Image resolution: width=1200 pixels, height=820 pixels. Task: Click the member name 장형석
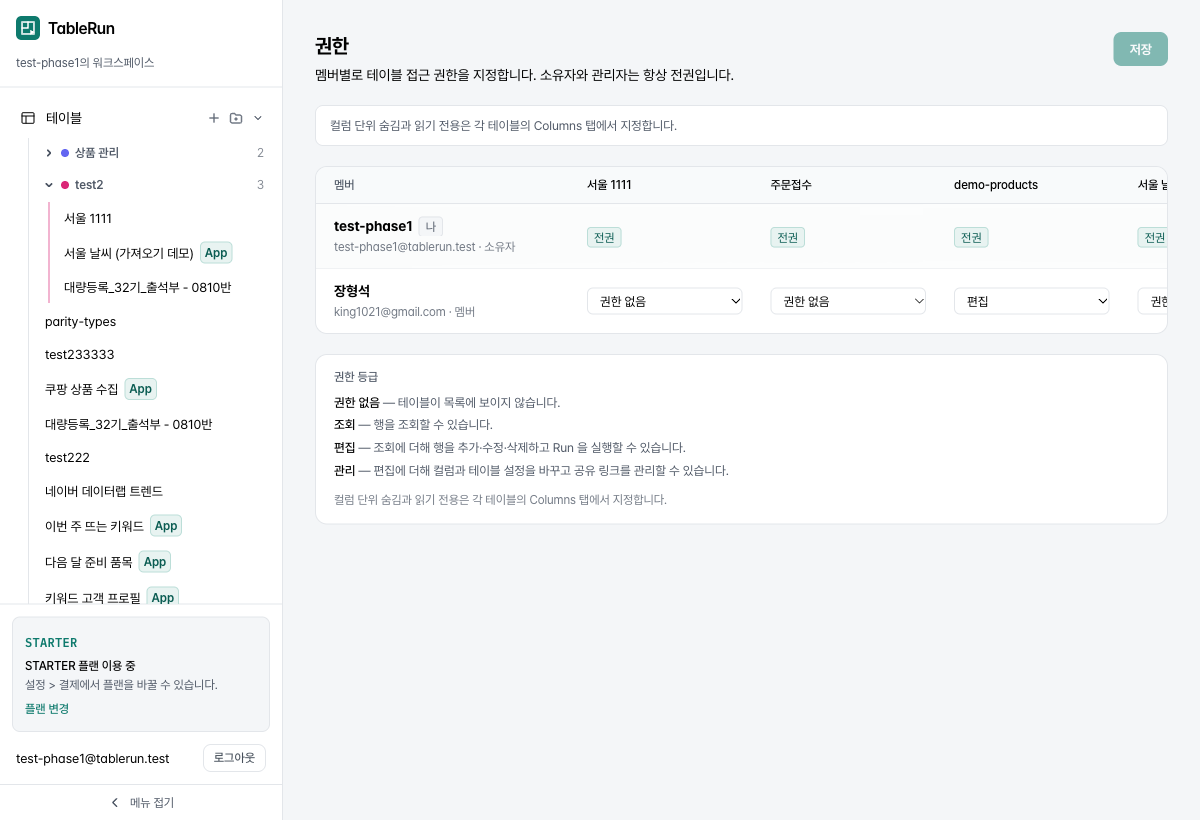click(x=352, y=291)
